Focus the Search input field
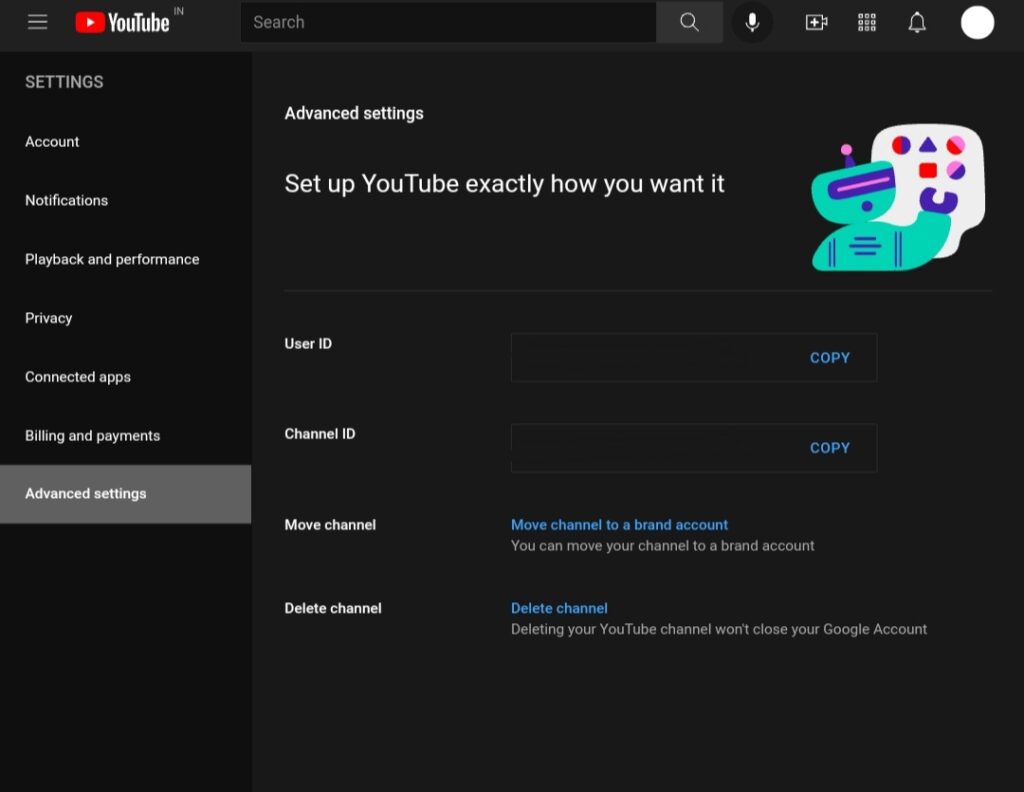This screenshot has width=1024, height=792. click(x=448, y=22)
